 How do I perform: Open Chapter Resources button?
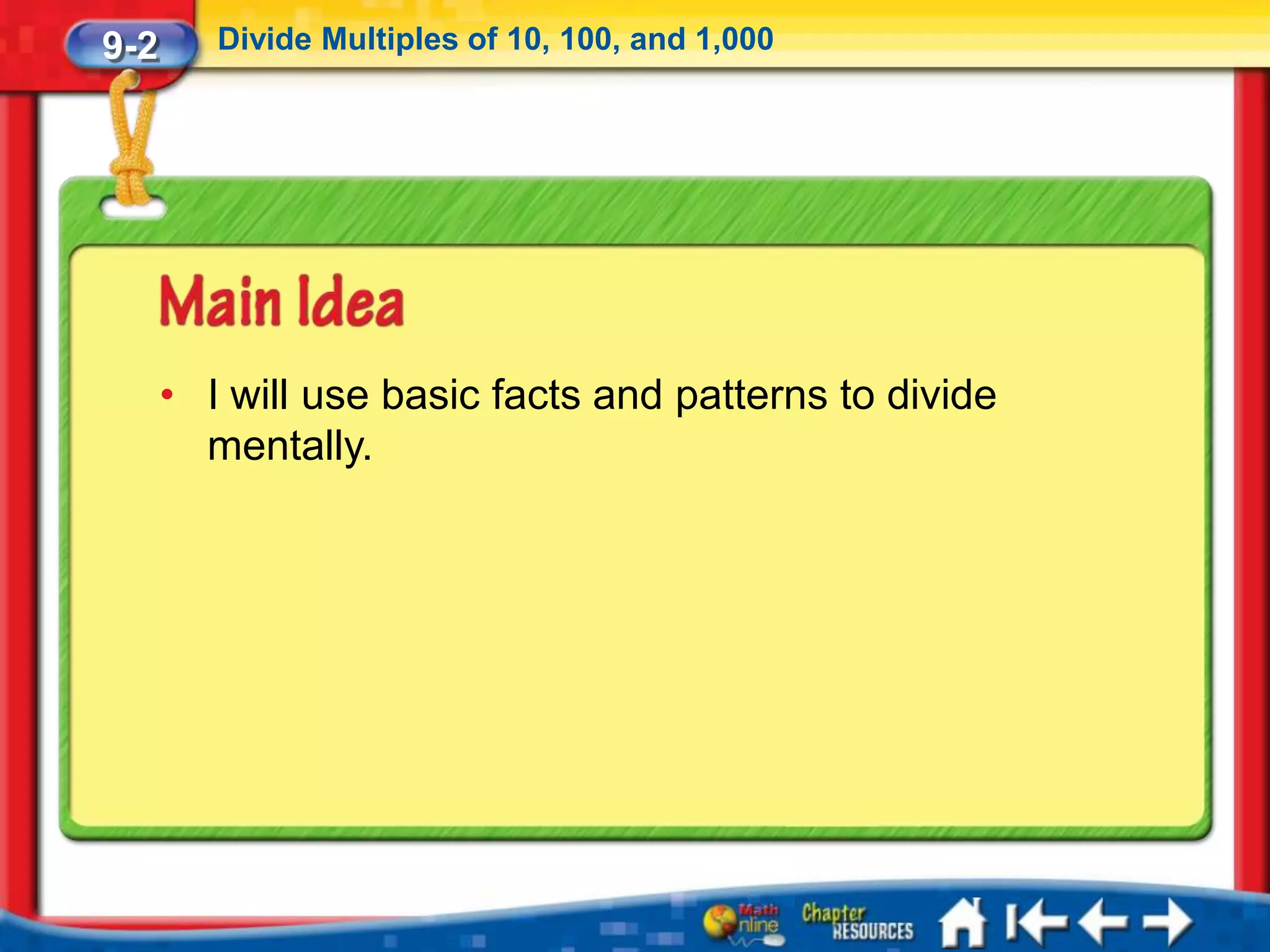click(858, 922)
